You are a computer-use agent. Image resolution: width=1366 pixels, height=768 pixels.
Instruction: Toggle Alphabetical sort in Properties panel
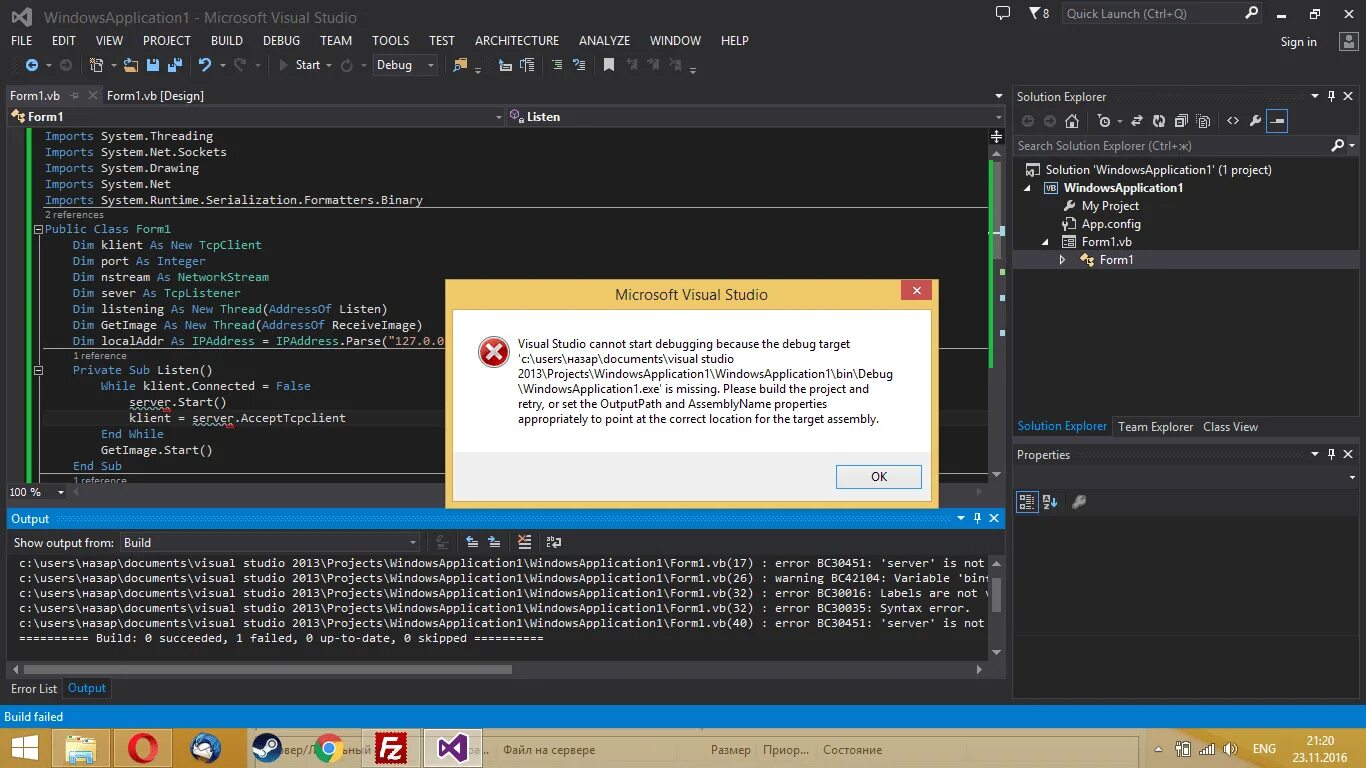pyautogui.click(x=1050, y=502)
